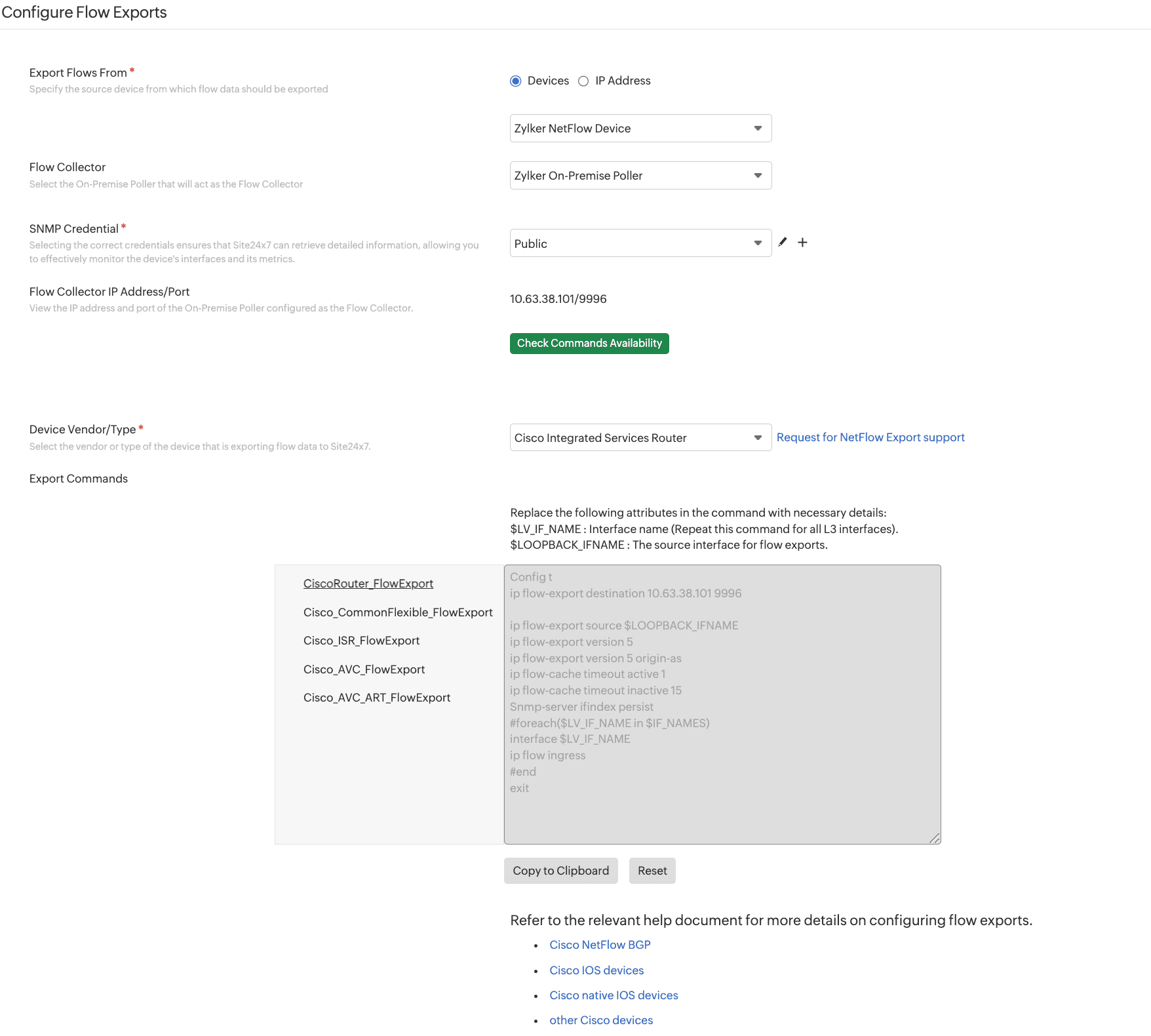Select Cisco_AVC_FlowExport command set

(x=364, y=669)
